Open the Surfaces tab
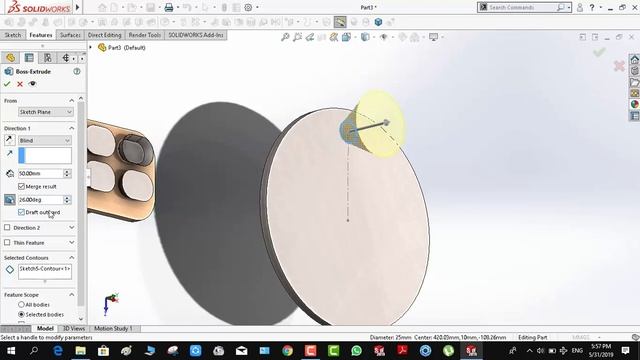Screen dimensions: 640x360 (x=70, y=35)
